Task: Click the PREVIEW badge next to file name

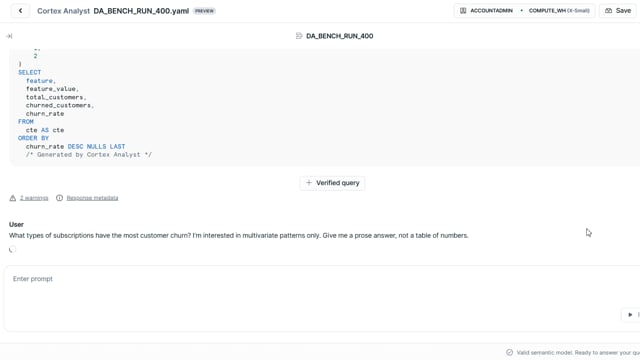Action: pos(204,11)
